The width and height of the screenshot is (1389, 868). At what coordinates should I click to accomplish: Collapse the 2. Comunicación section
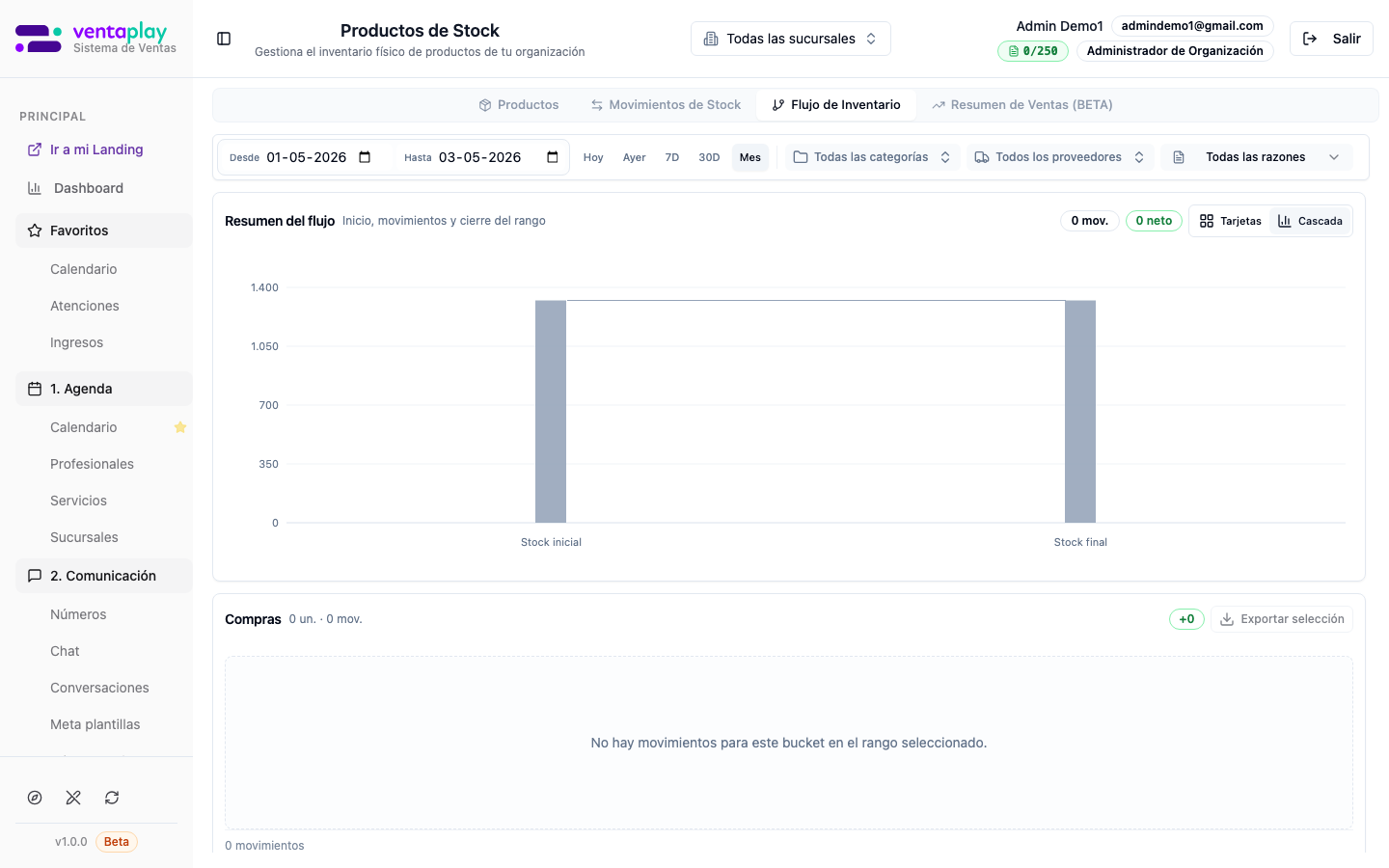click(104, 576)
